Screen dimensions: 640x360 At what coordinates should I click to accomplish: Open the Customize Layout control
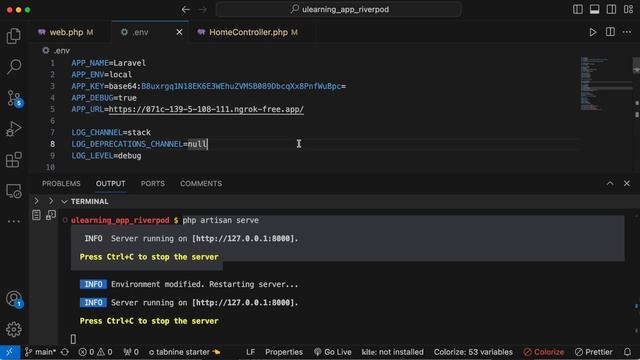(628, 9)
